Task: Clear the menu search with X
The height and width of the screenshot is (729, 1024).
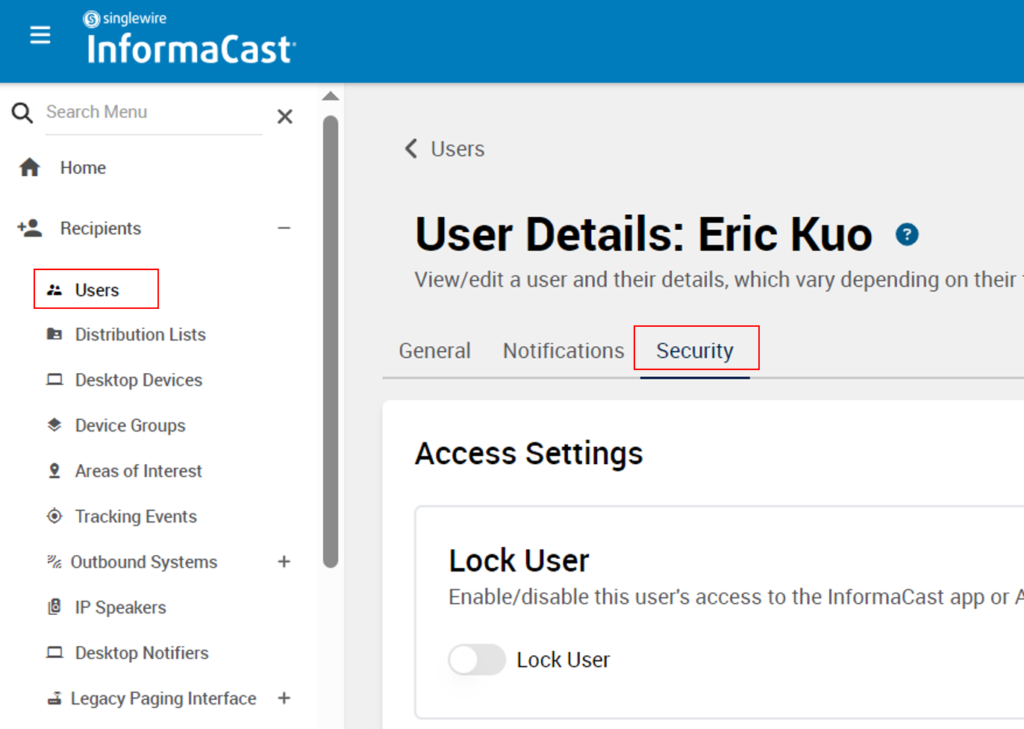Action: (285, 116)
